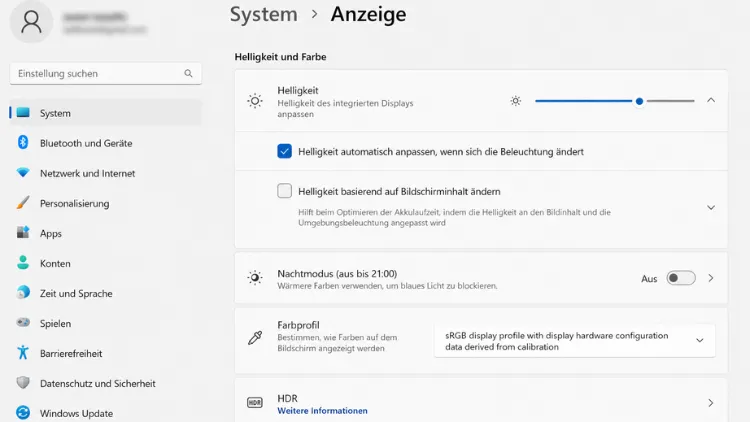The width and height of the screenshot is (750, 422).
Task: Turn on the Nachtmodus toggle
Action: pos(681,278)
